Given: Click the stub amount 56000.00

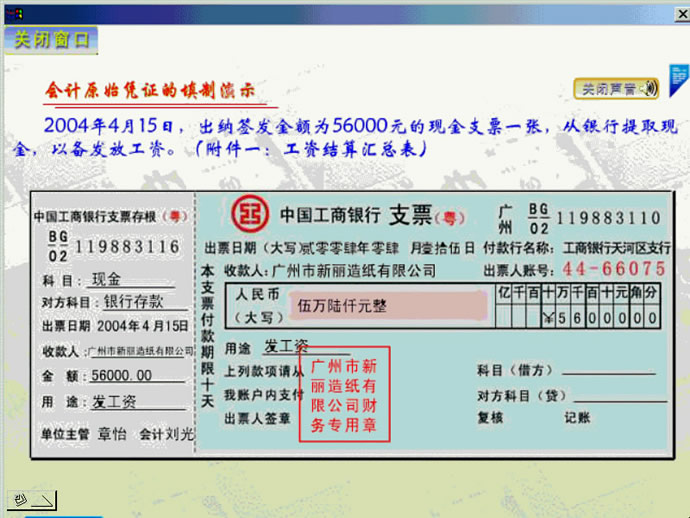Looking at the screenshot, I should (121, 375).
